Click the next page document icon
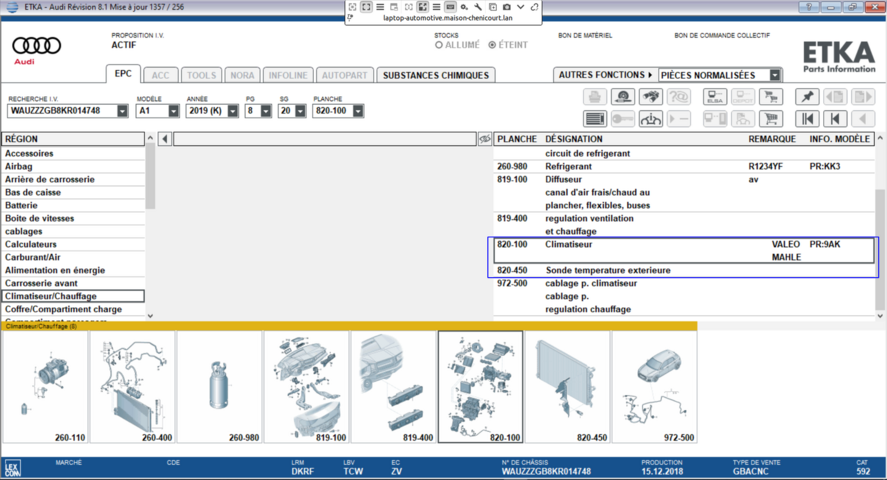 pos(863,97)
